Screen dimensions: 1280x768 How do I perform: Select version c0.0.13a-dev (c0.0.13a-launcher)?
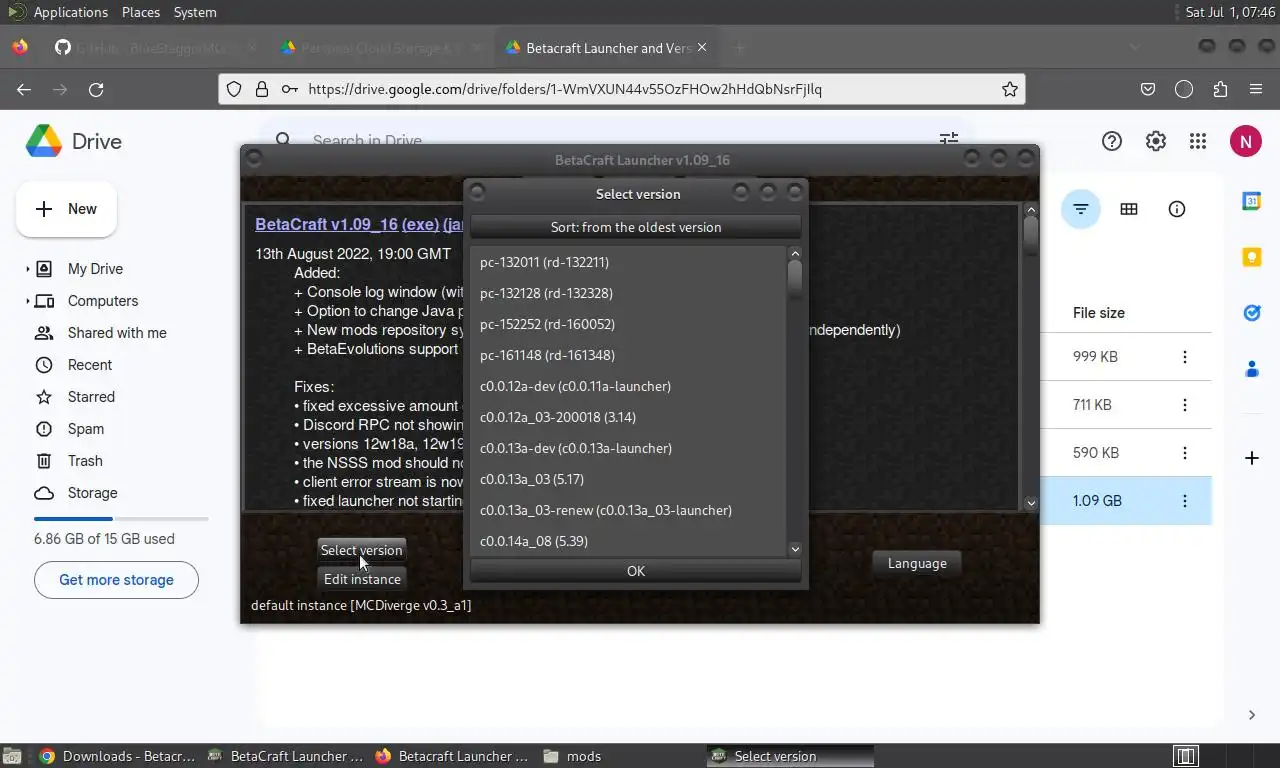628,448
